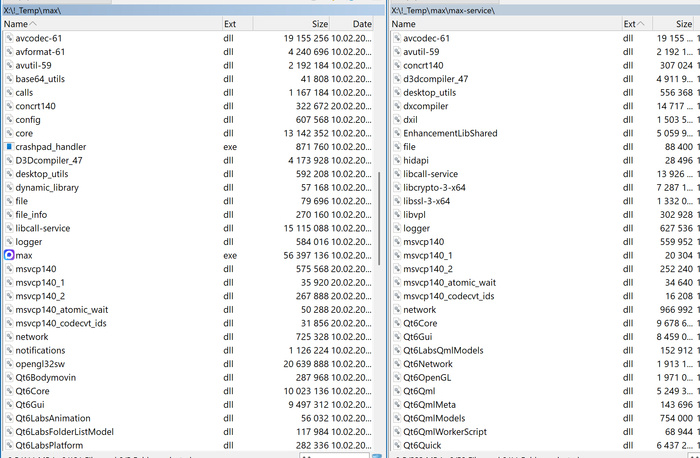700x458 pixels.
Task: Click the file_info dll file icon
Action: [x=9, y=214]
